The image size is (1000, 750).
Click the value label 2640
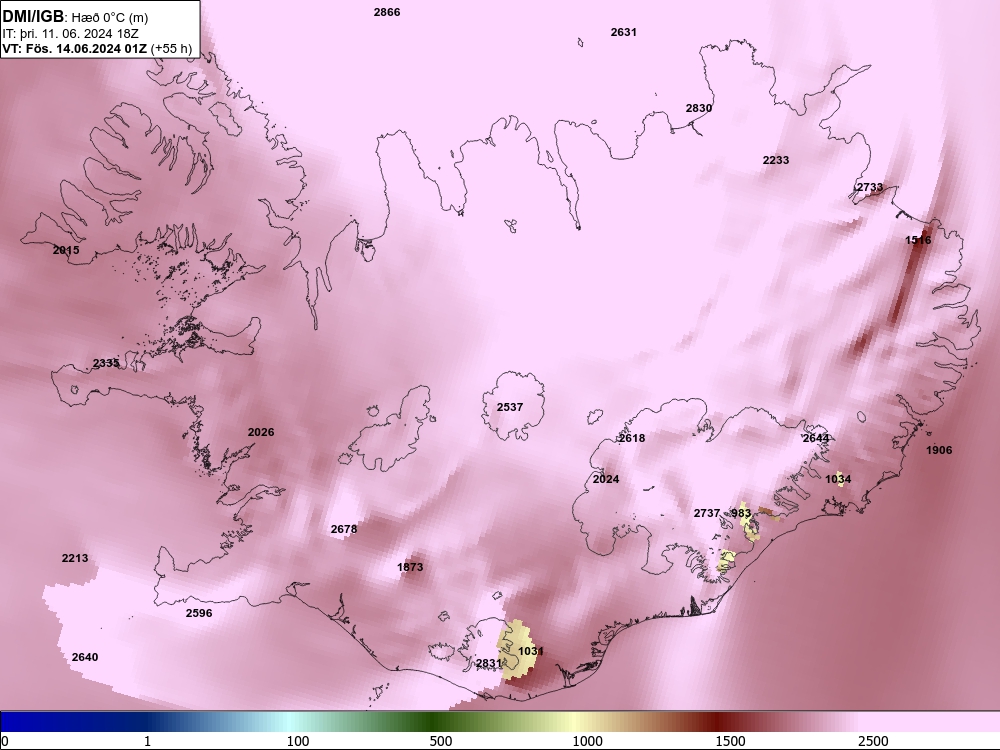click(85, 658)
